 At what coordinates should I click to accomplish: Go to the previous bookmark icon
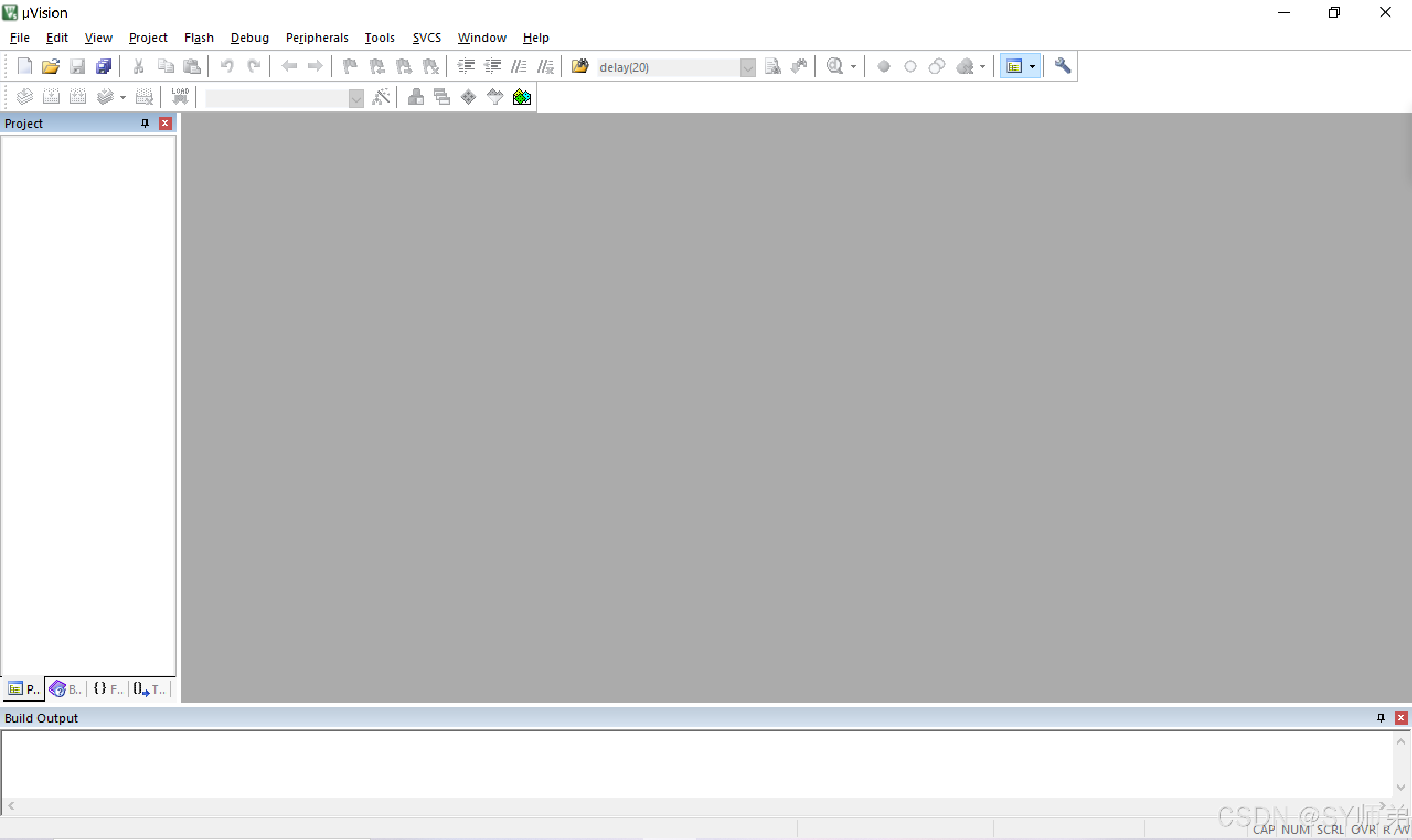[x=377, y=66]
